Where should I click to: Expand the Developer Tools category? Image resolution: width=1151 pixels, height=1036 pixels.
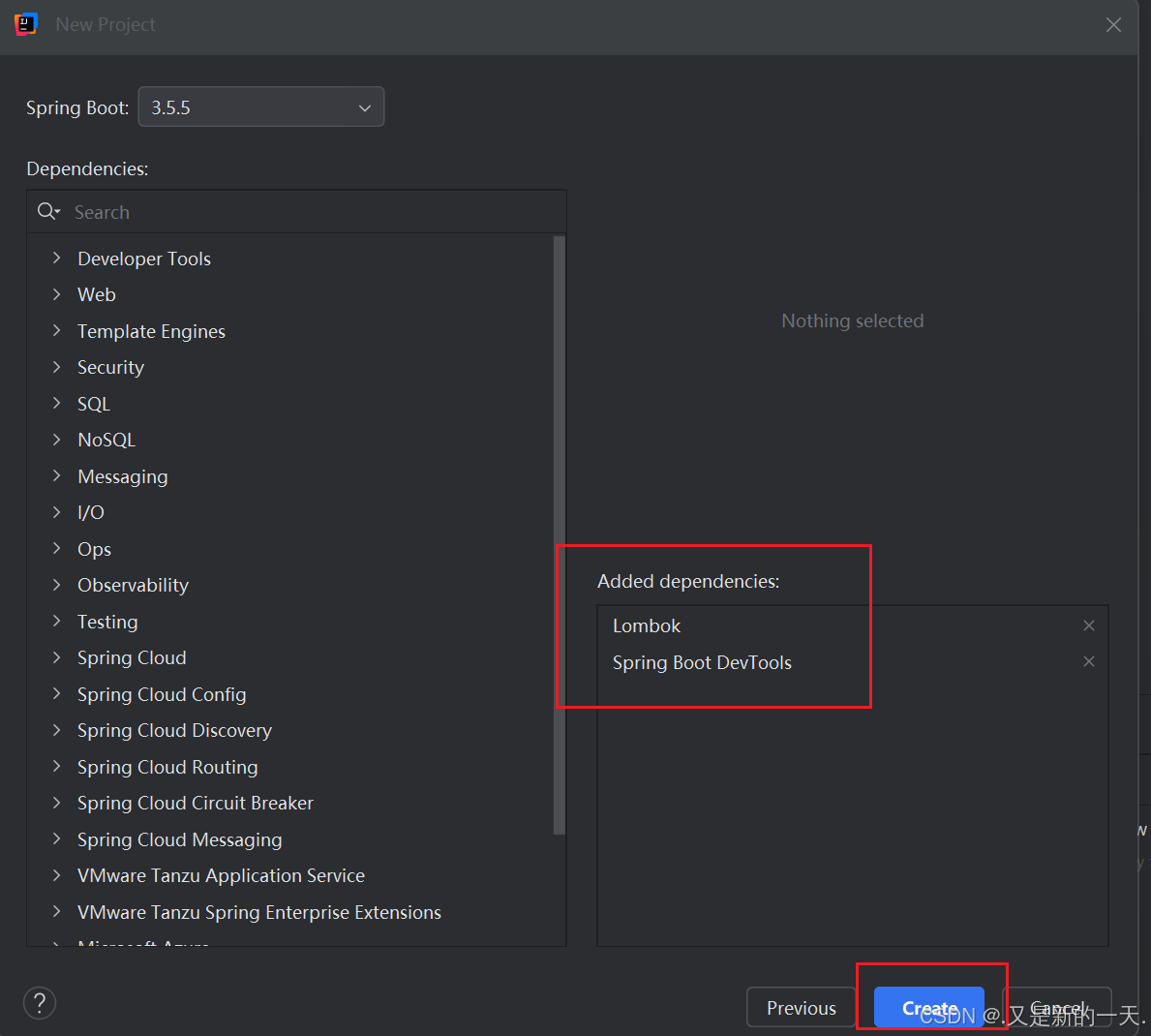(56, 259)
